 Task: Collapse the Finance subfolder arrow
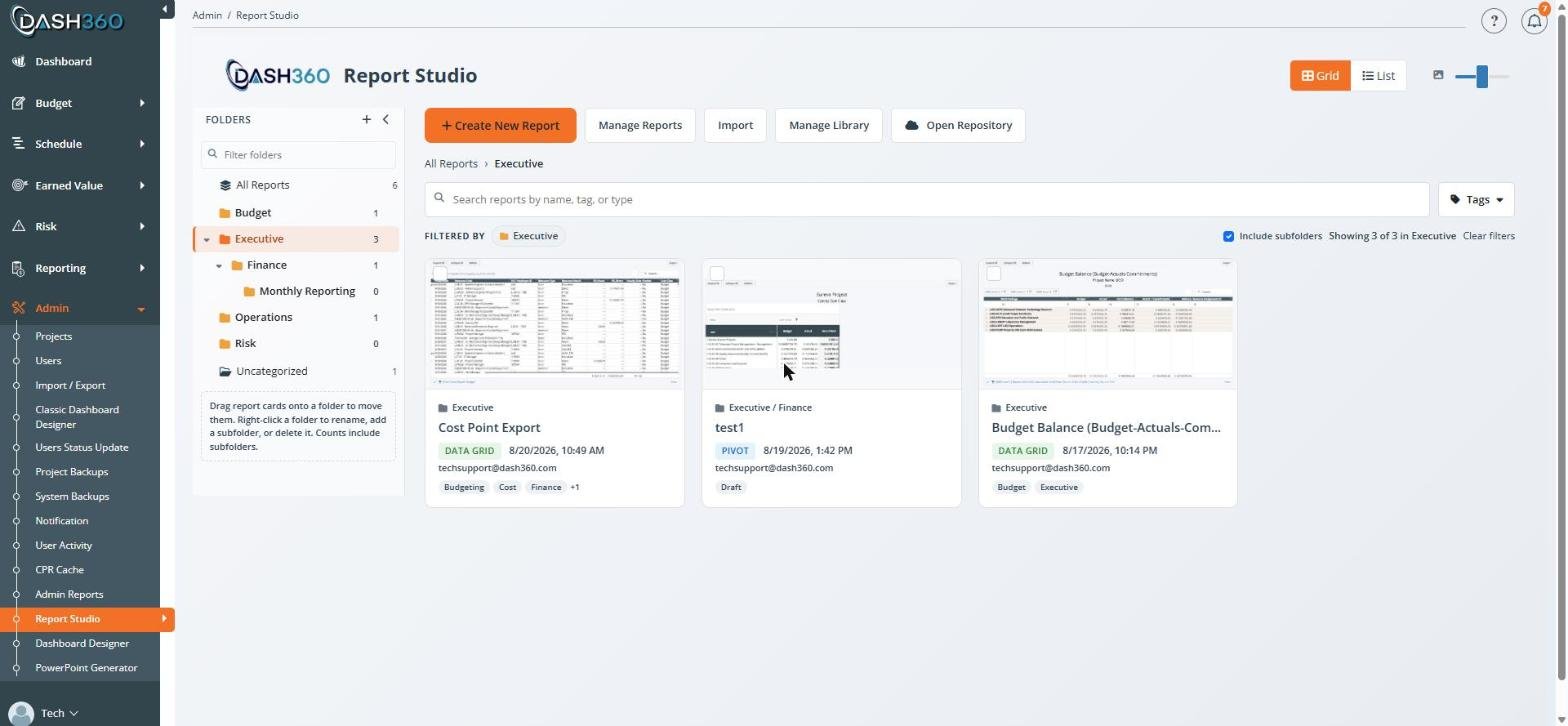(x=219, y=265)
